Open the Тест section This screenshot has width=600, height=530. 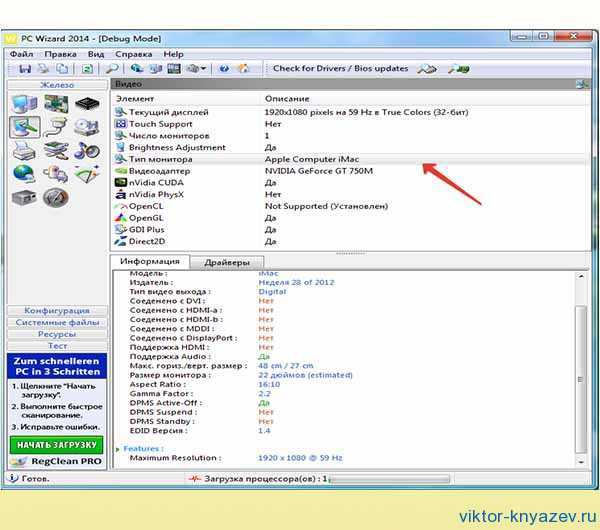[57, 346]
